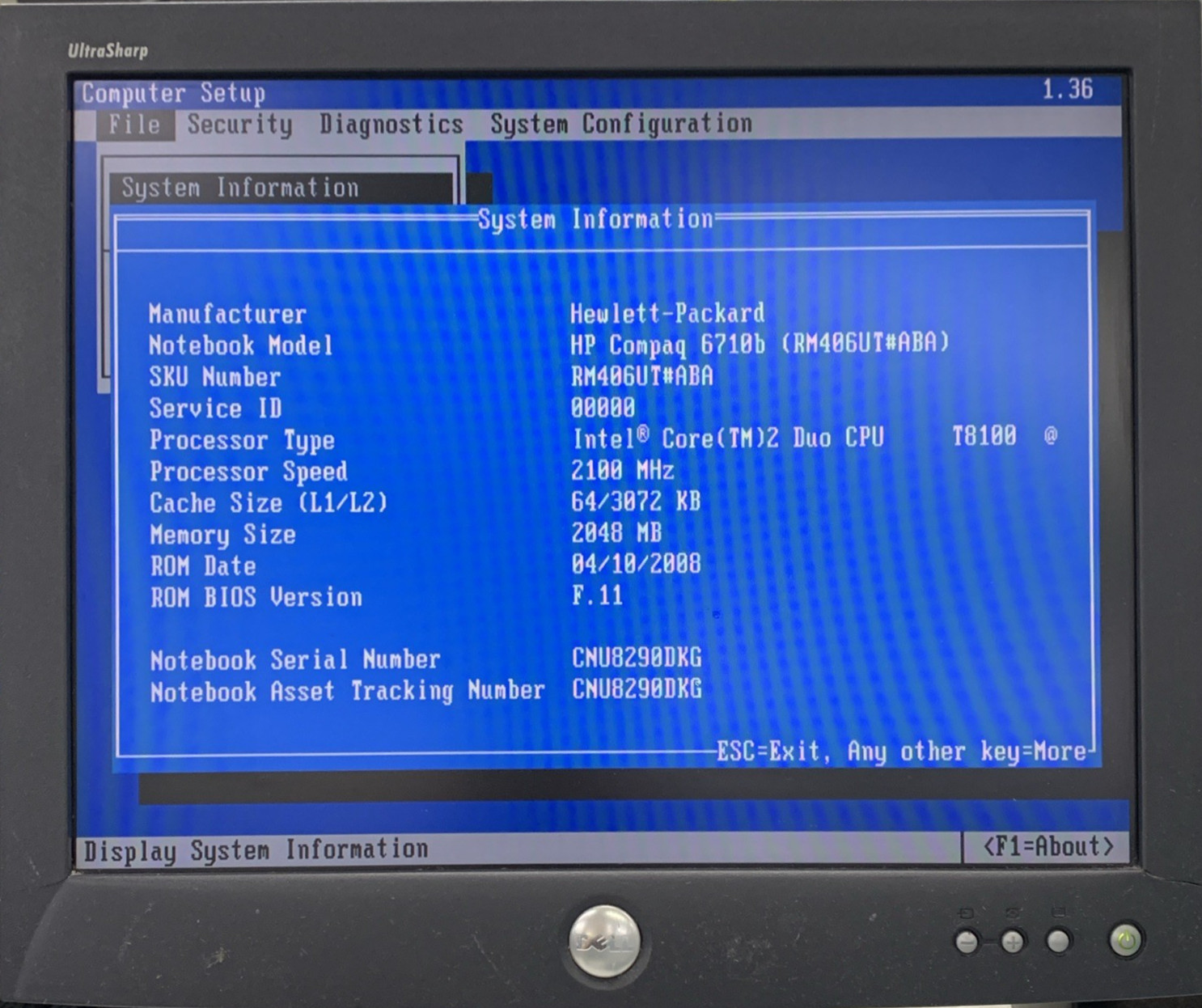Screen dimensions: 1202x1008
Task: Click the serial number value beside Notebook Serial Number
Action: tap(637, 658)
